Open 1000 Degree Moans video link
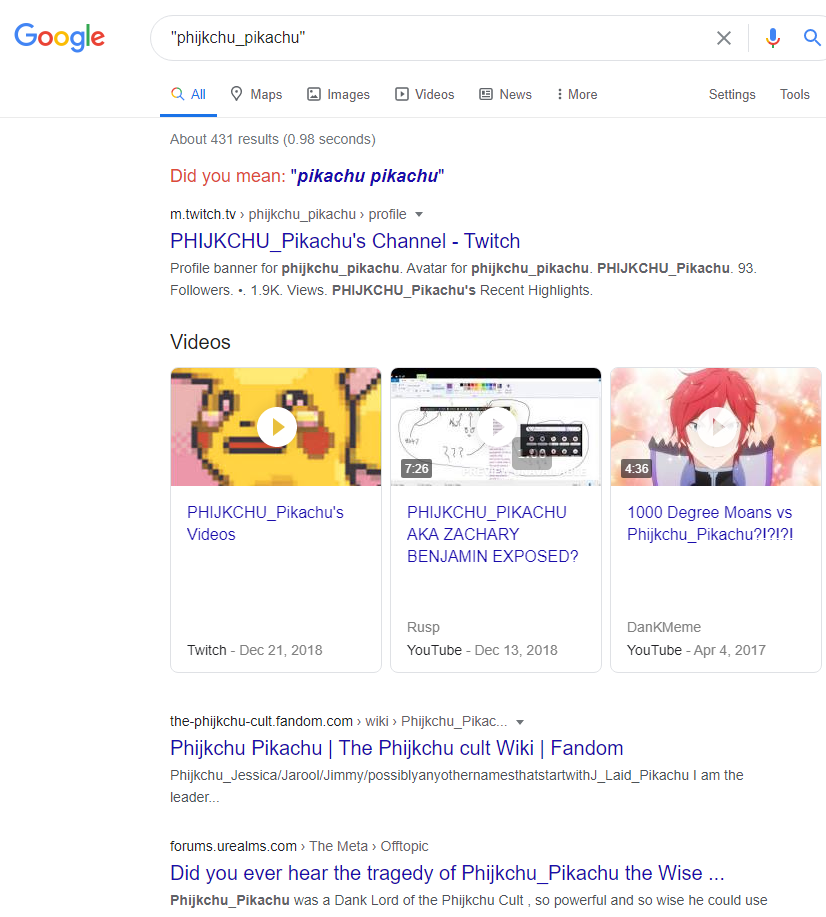 [x=710, y=523]
